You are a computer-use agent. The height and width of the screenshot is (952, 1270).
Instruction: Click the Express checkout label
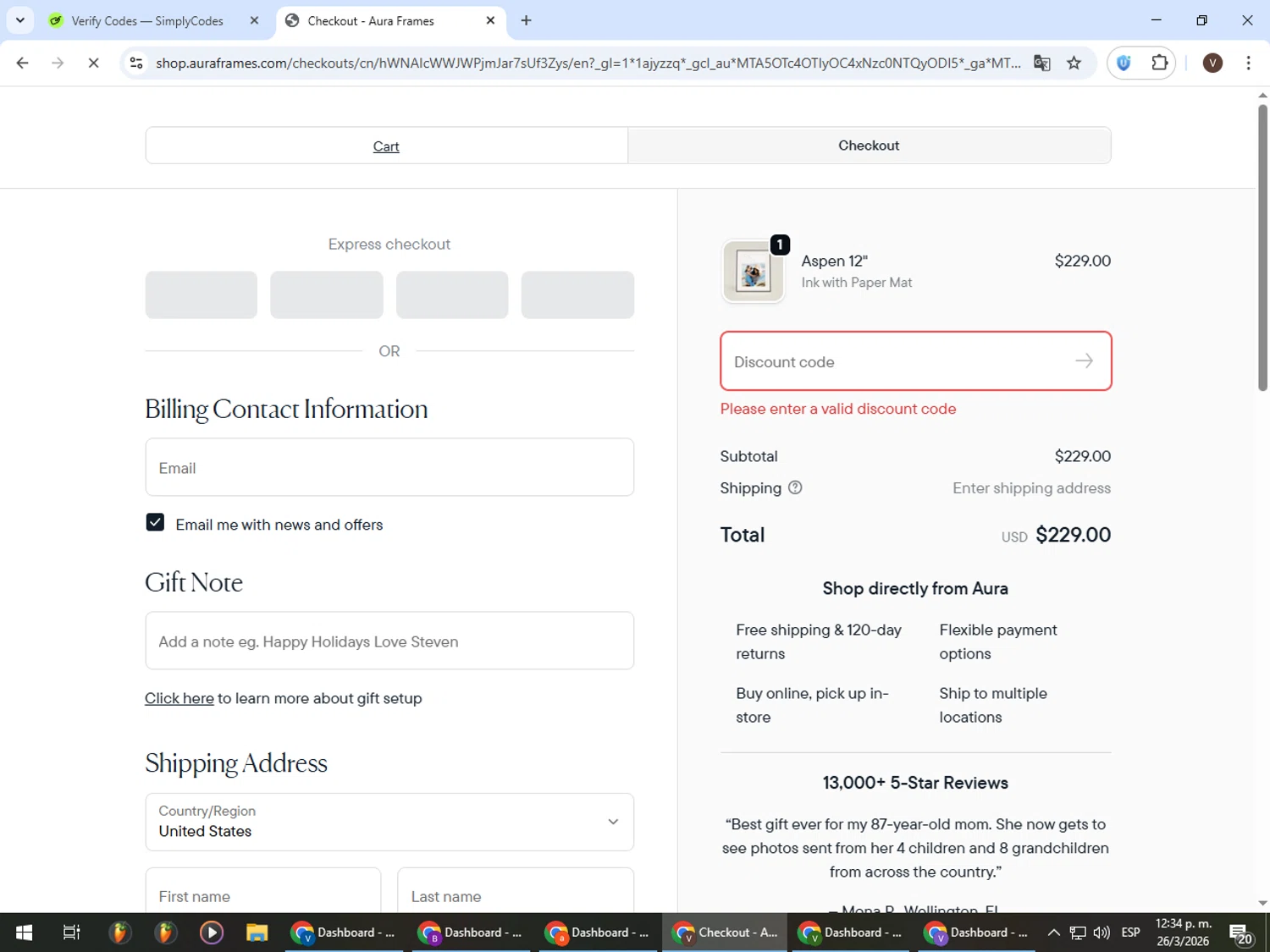[x=389, y=245]
